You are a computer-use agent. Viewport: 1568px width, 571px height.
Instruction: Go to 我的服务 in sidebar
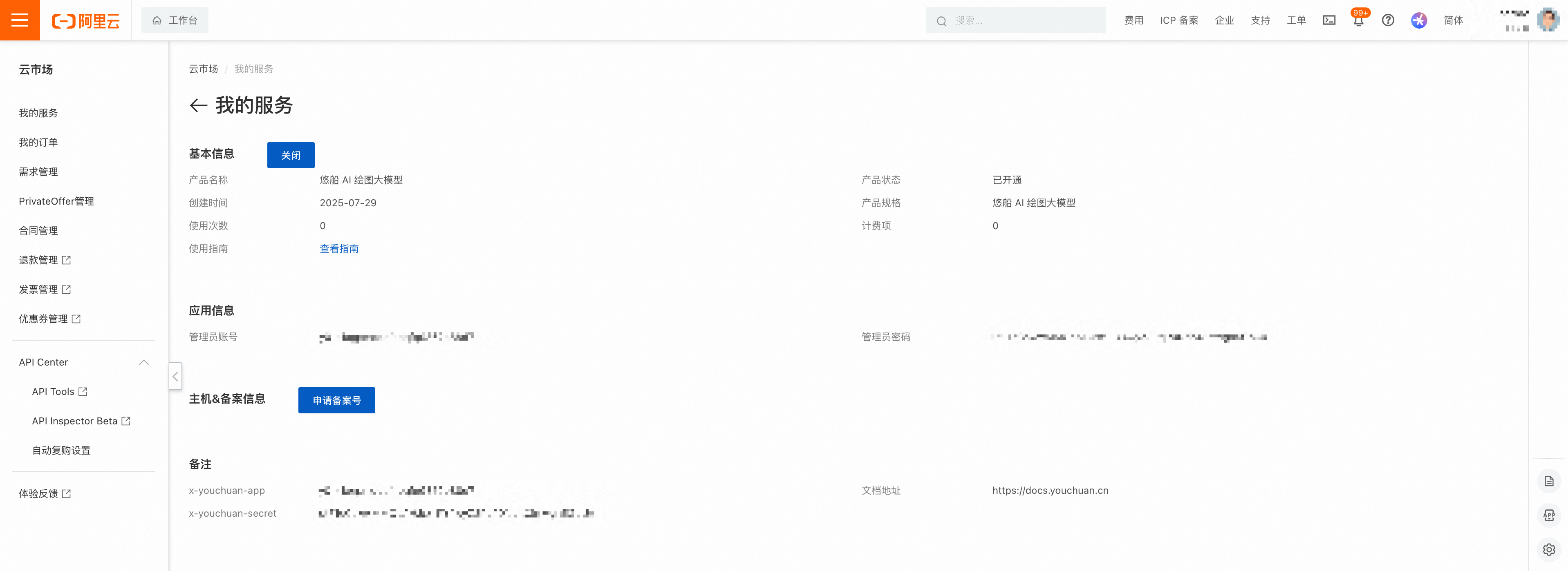[x=38, y=113]
